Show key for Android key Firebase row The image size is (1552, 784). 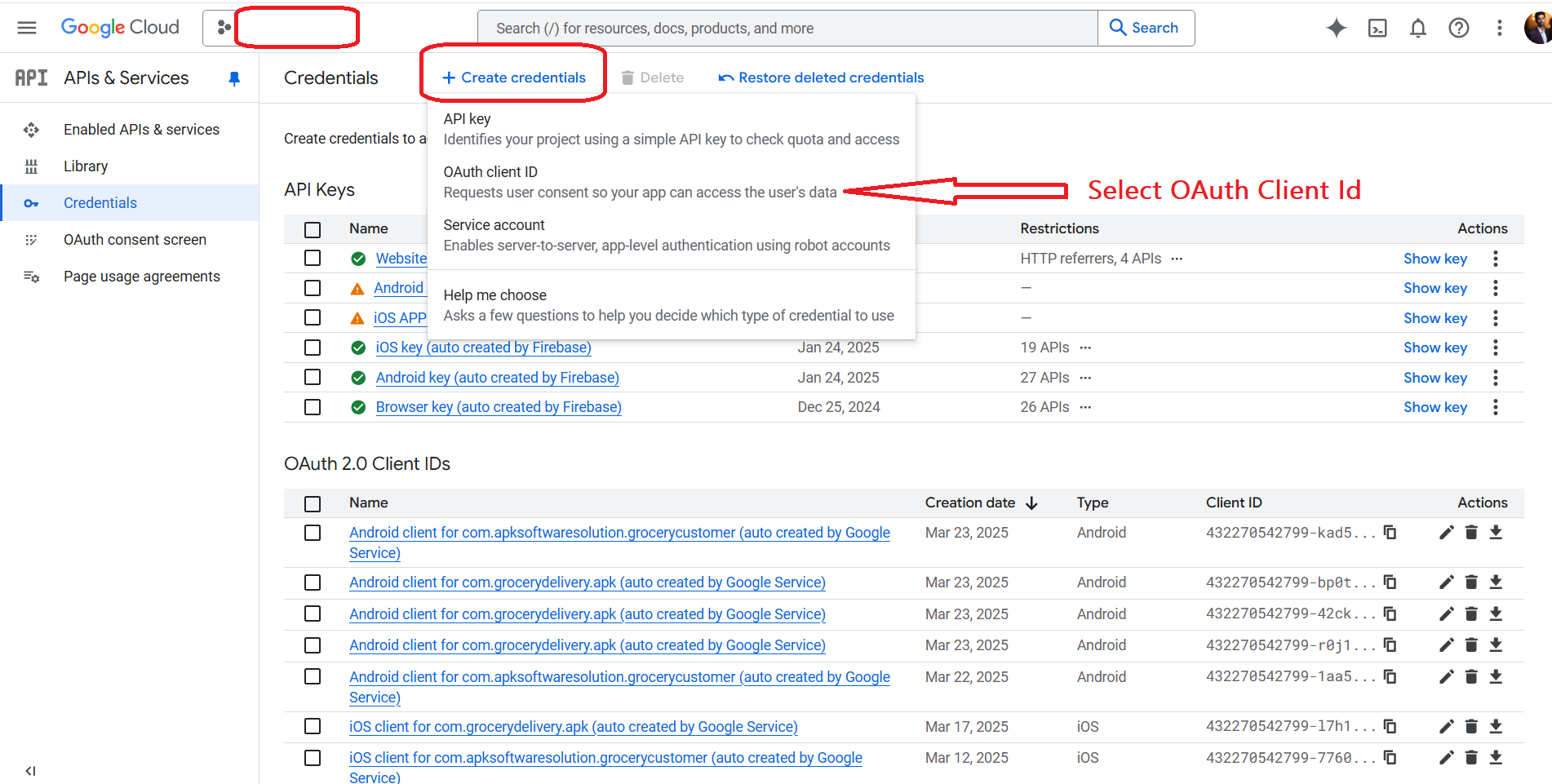1434,378
